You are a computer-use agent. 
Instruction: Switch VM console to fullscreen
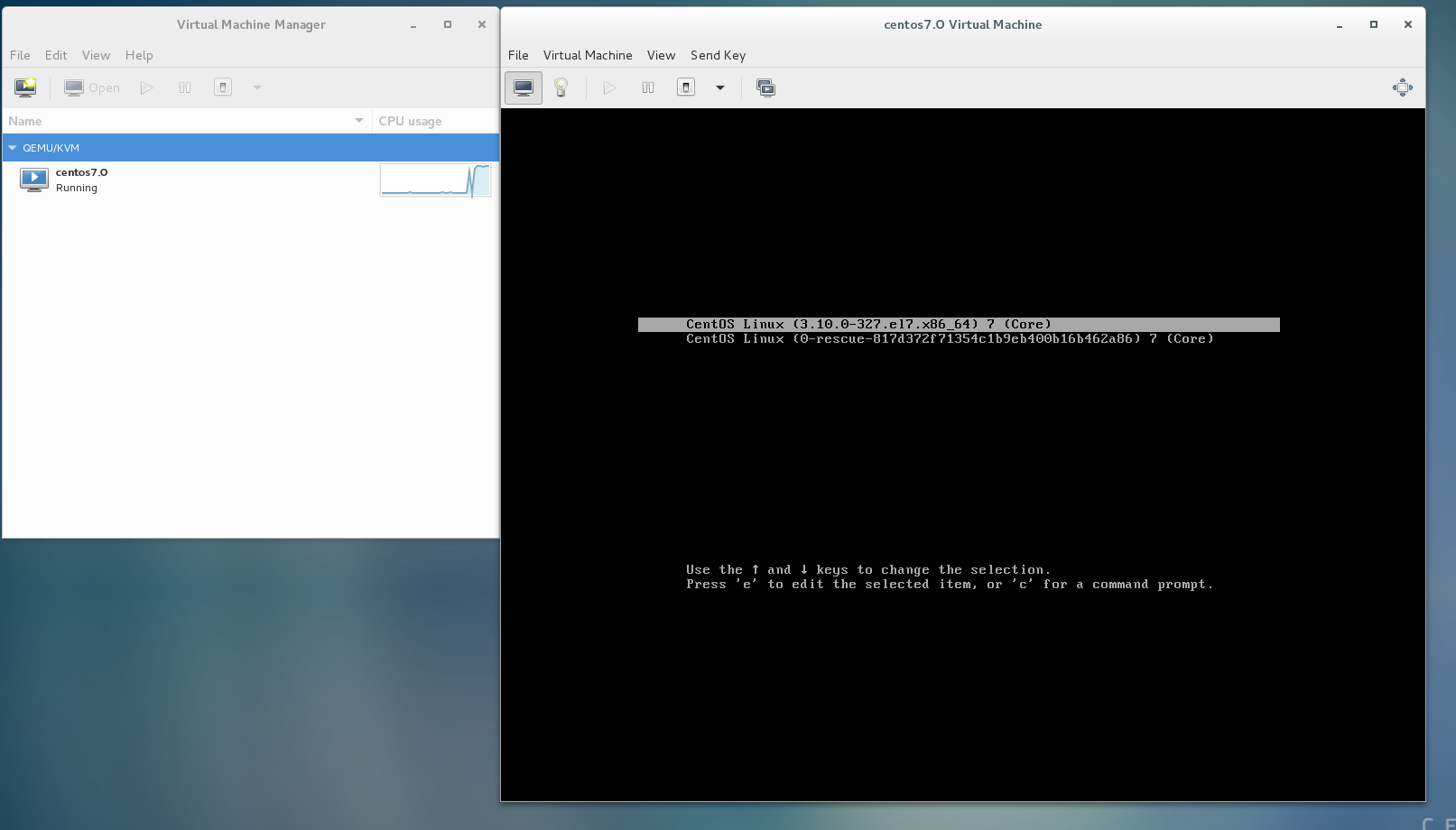[x=1403, y=88]
